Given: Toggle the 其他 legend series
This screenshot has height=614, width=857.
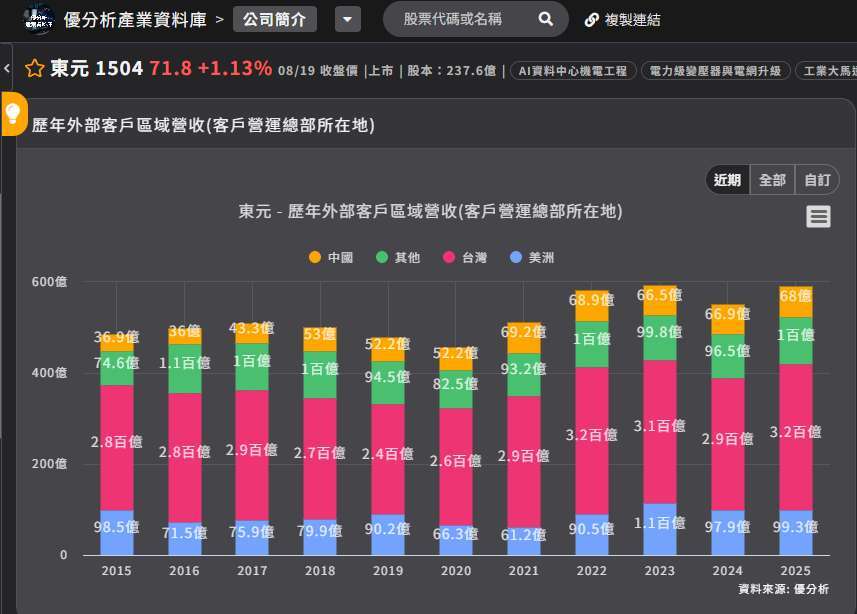Looking at the screenshot, I should pyautogui.click(x=398, y=258).
